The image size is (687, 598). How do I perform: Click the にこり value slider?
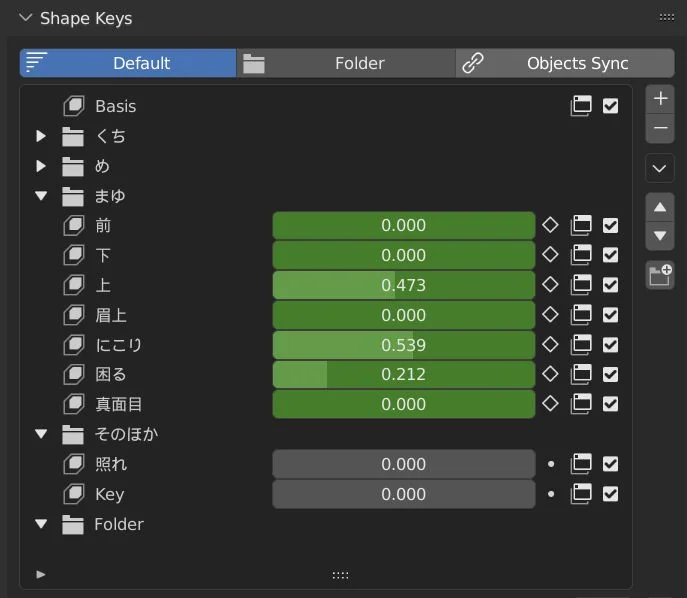click(403, 345)
